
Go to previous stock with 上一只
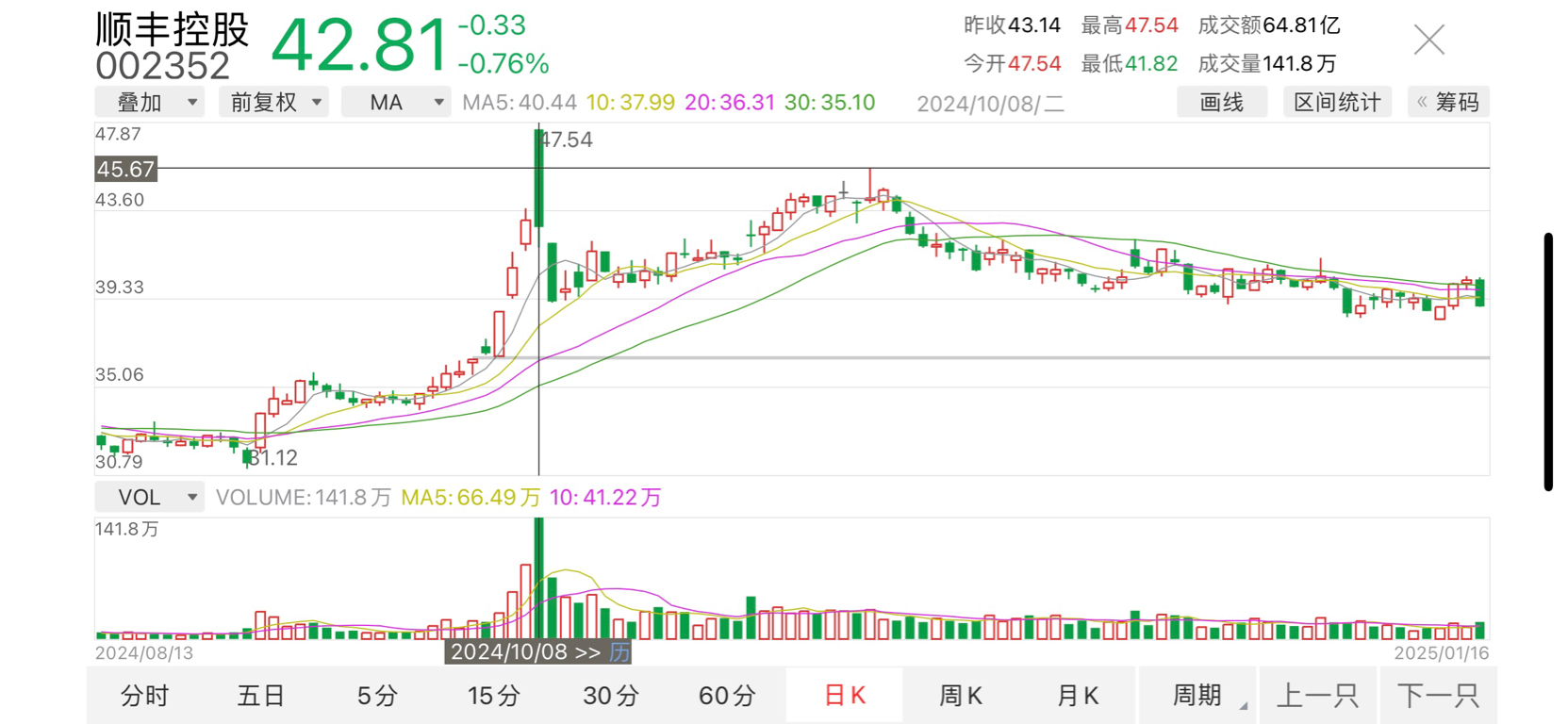1317,696
